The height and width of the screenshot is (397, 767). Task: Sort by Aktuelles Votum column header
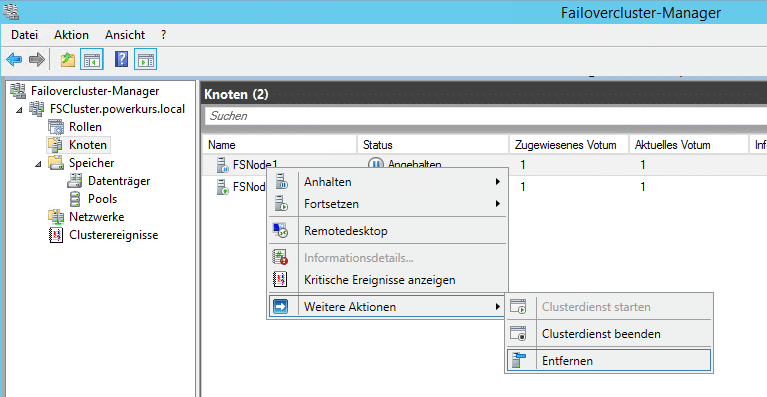(x=689, y=145)
